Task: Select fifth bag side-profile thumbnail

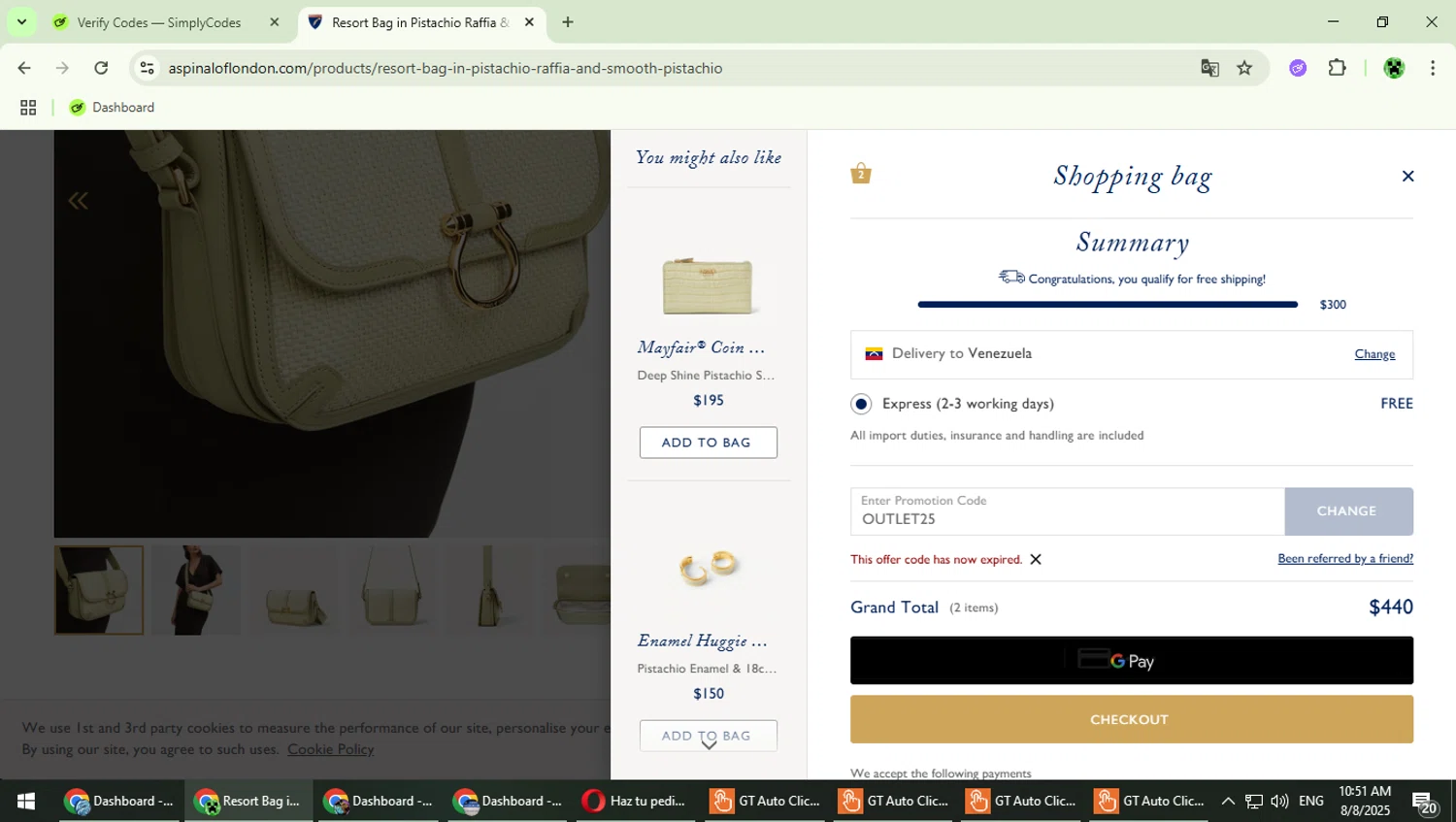Action: click(x=488, y=590)
